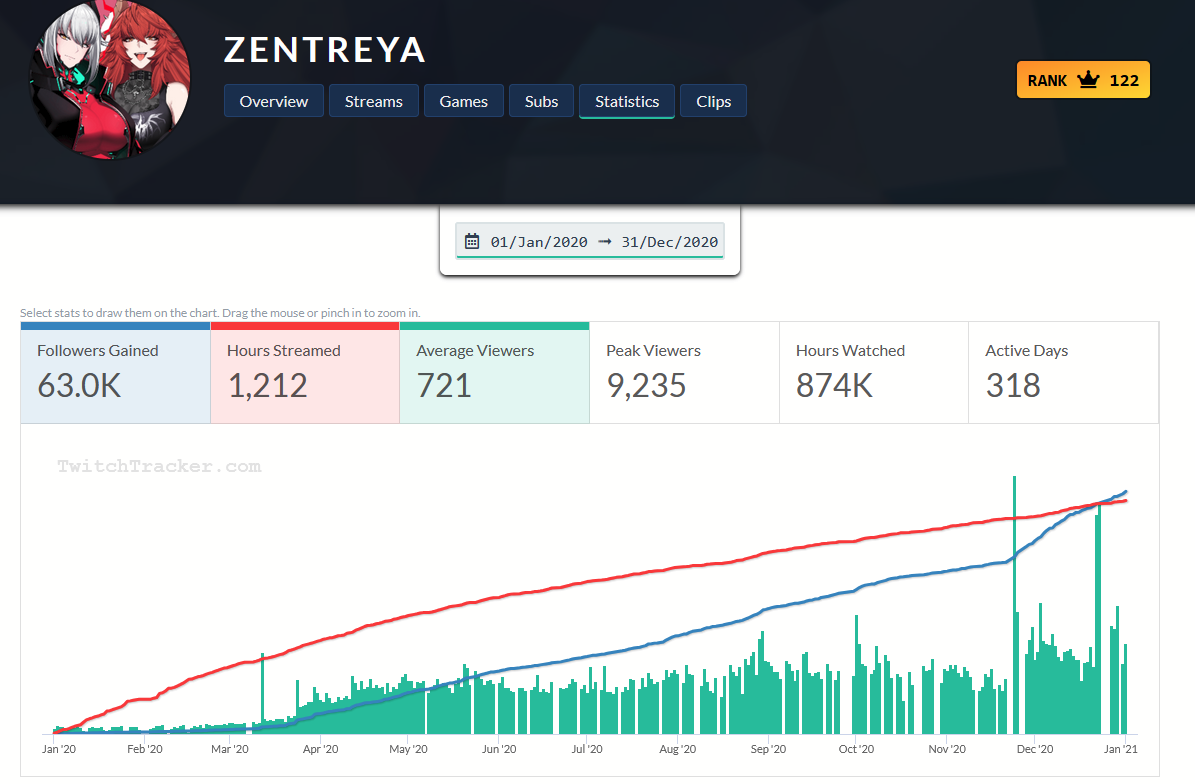The image size is (1195, 784).
Task: Click the calendar icon in date range
Action: 472,242
